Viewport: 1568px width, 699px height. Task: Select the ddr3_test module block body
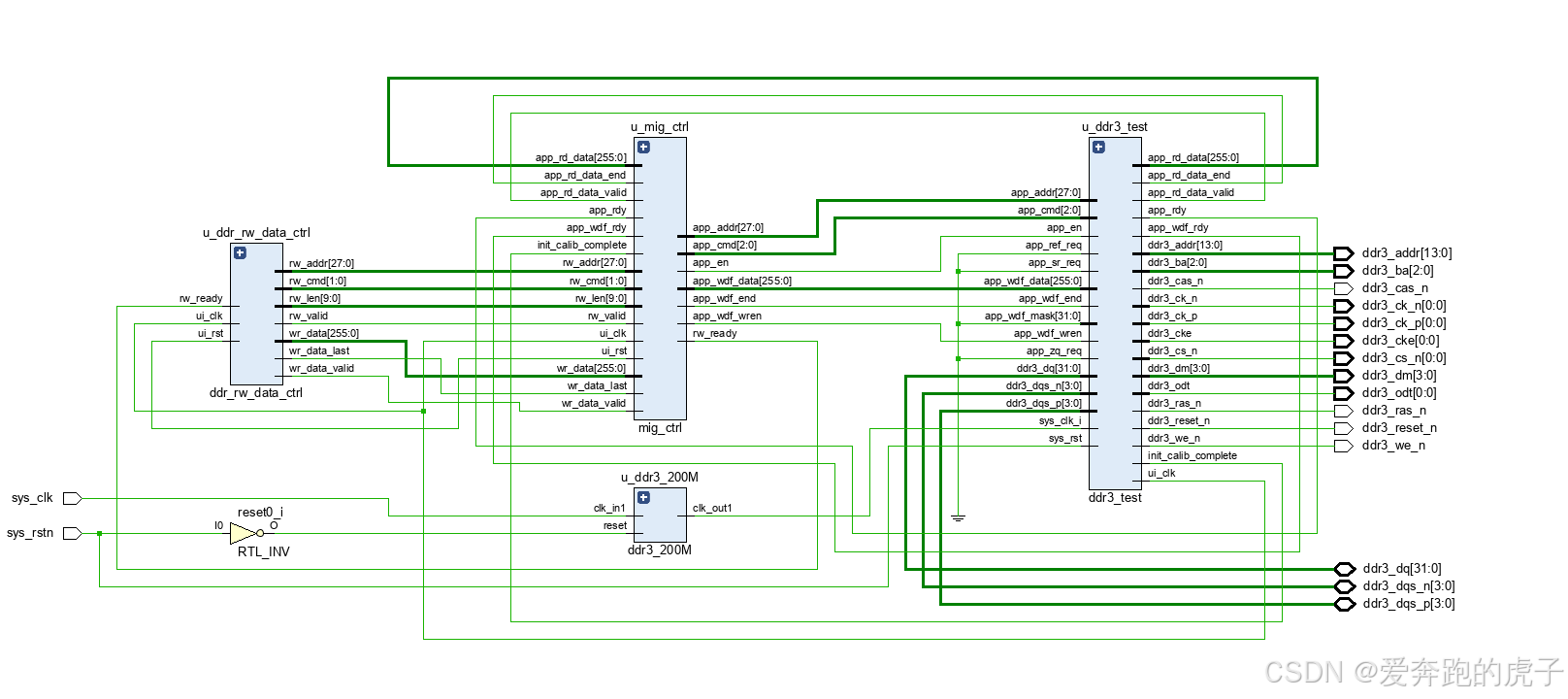pos(1115,314)
